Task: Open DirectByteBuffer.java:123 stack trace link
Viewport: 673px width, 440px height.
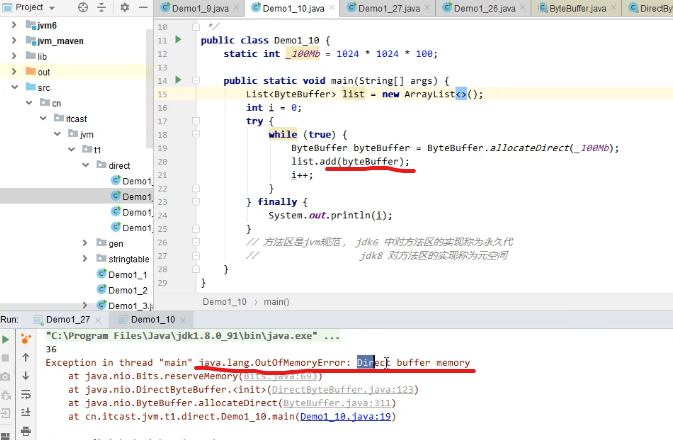Action: point(343,390)
